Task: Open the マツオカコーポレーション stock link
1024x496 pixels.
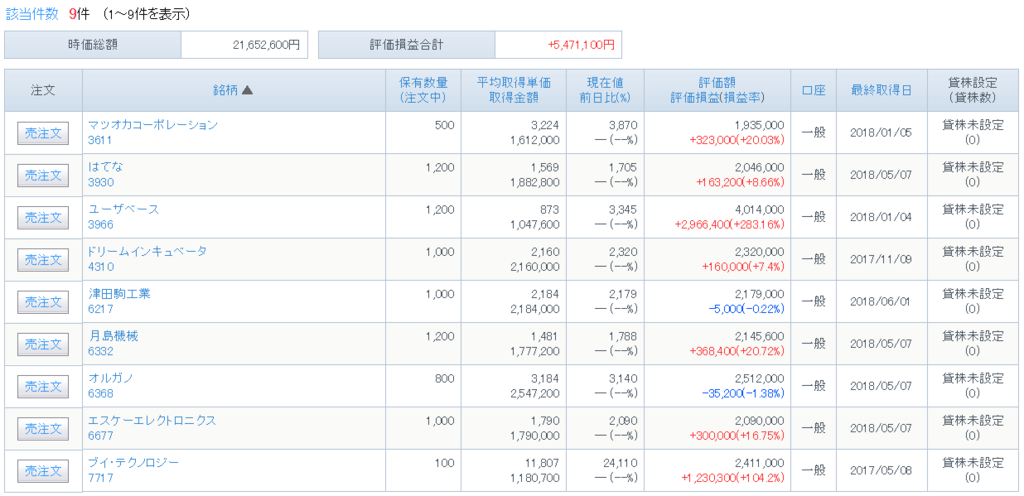Action: point(152,125)
